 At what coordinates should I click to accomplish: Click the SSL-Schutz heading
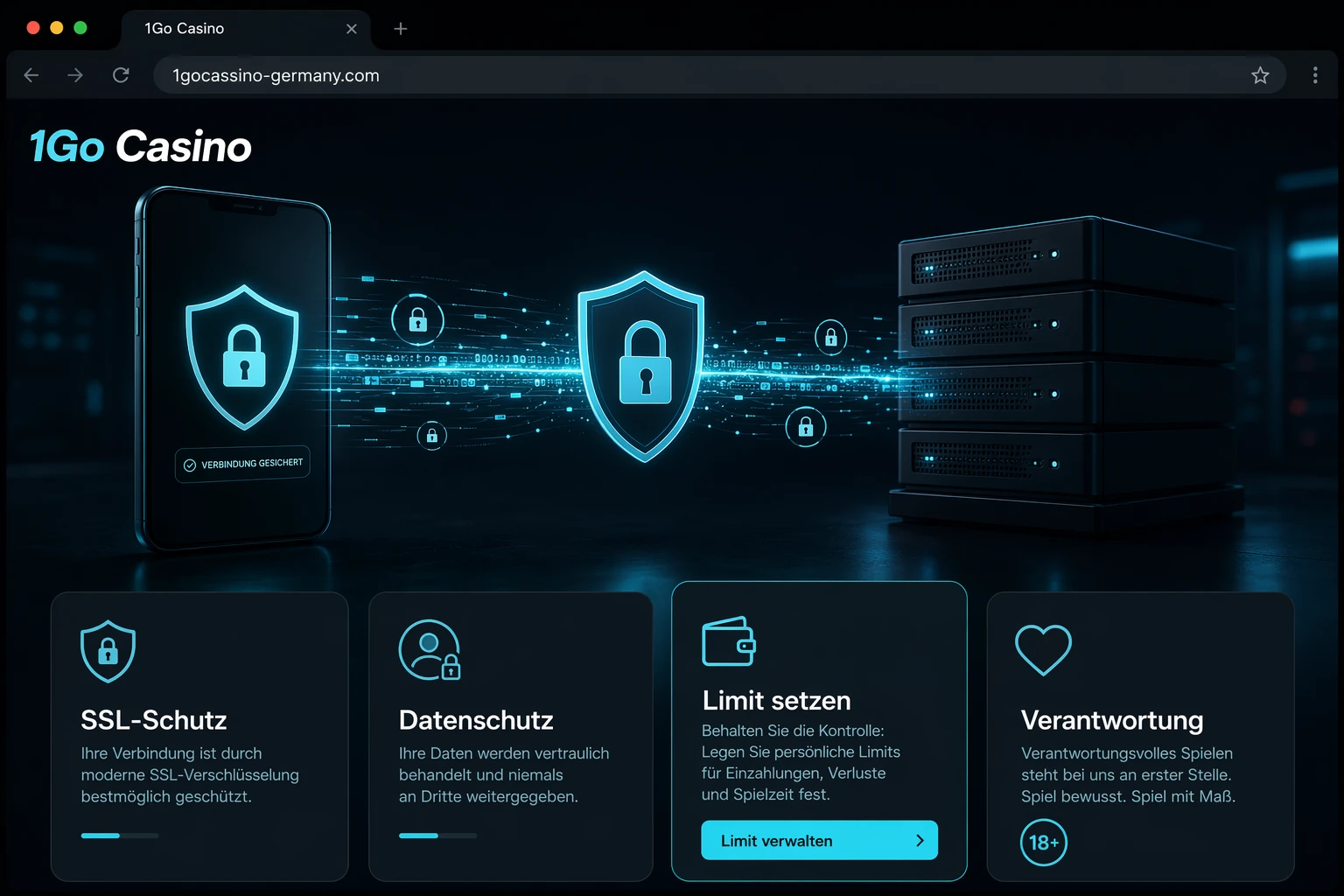pyautogui.click(x=154, y=720)
